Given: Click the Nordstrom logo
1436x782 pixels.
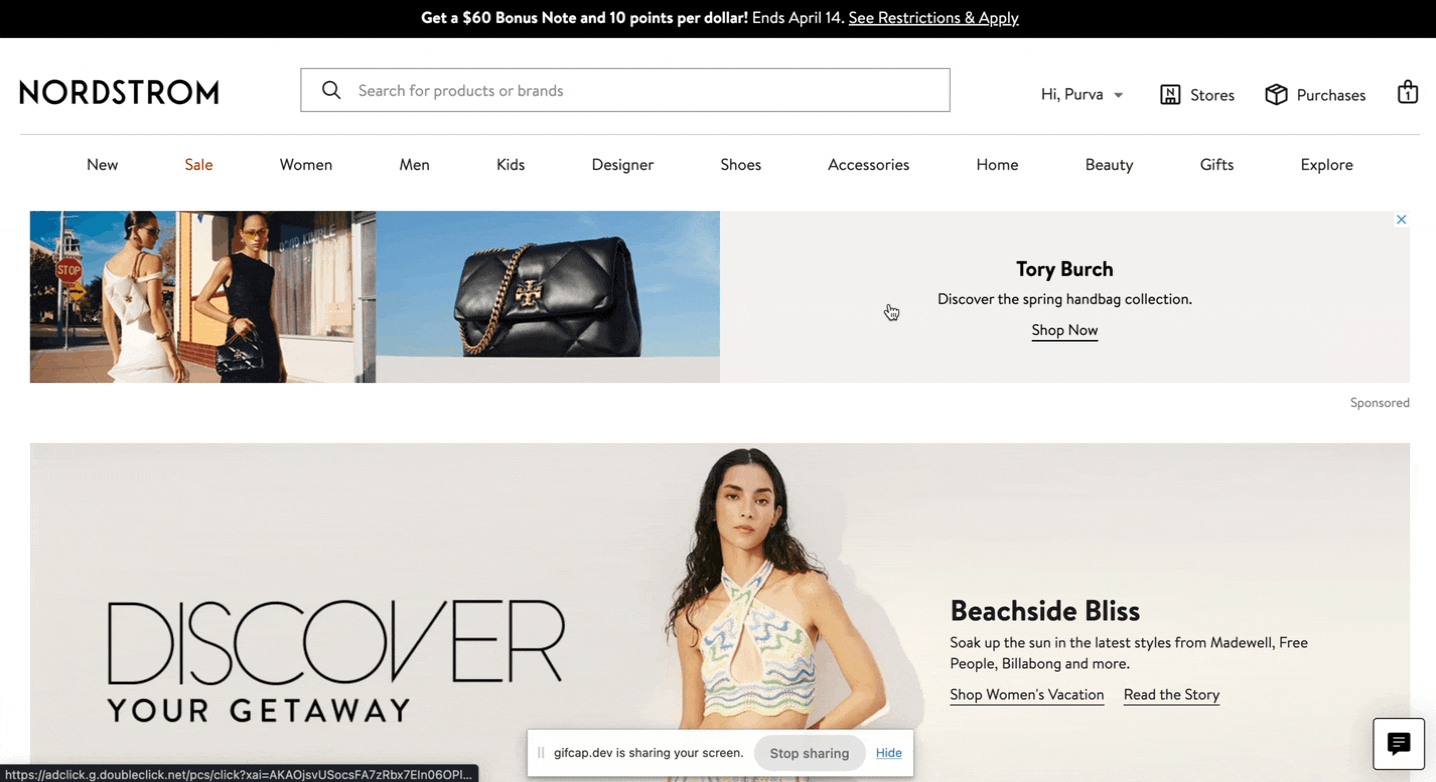Looking at the screenshot, I should click(119, 92).
